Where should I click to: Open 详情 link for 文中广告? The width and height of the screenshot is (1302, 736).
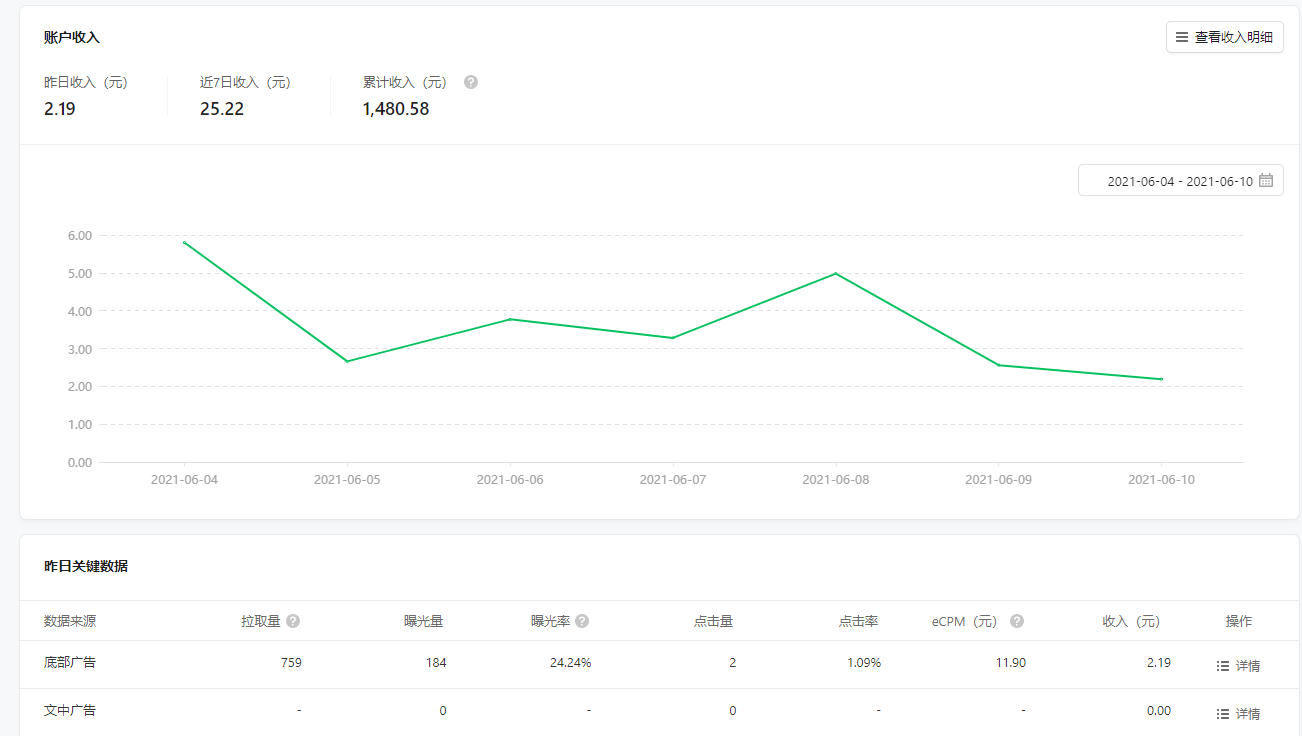(x=1247, y=714)
